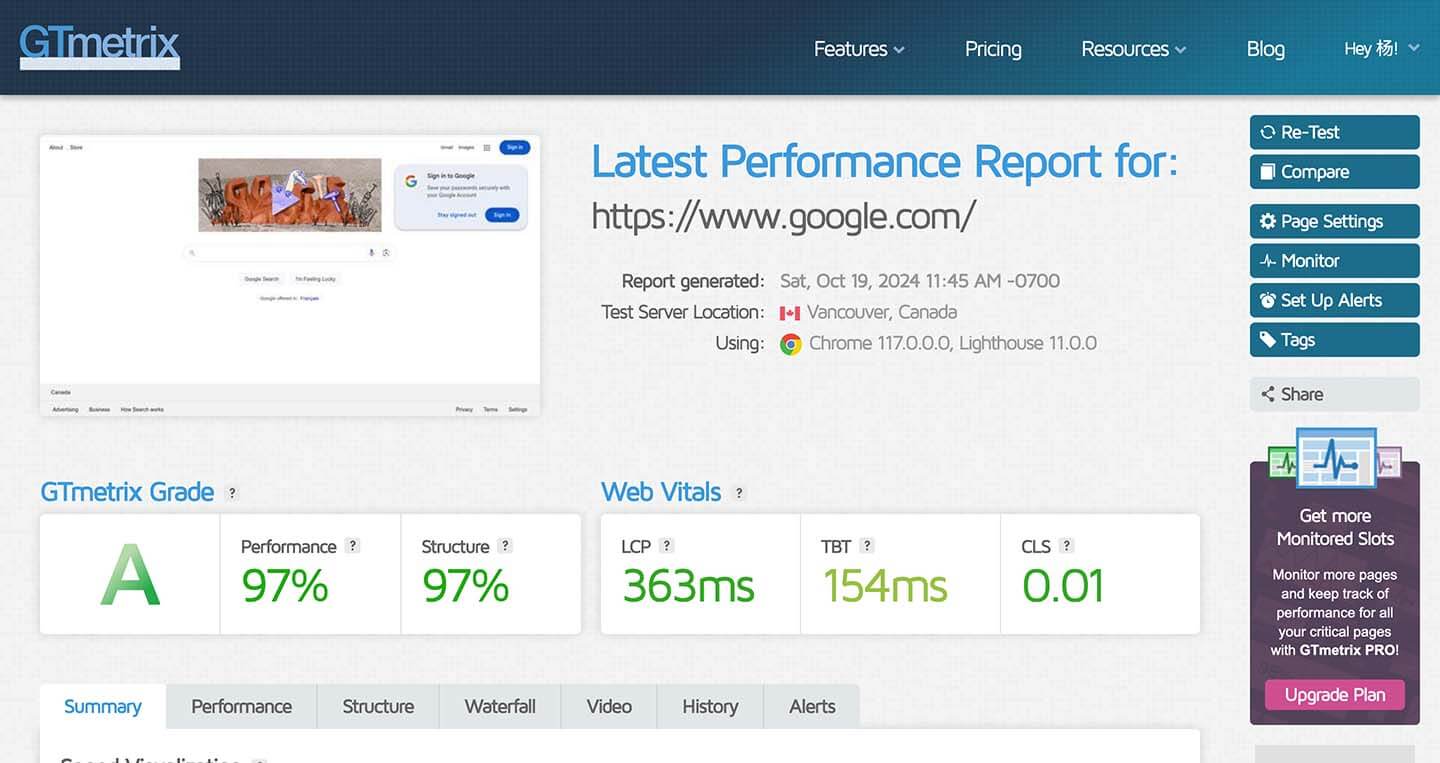The height and width of the screenshot is (763, 1440).
Task: Switch to the Structure tab
Action: pyautogui.click(x=378, y=707)
